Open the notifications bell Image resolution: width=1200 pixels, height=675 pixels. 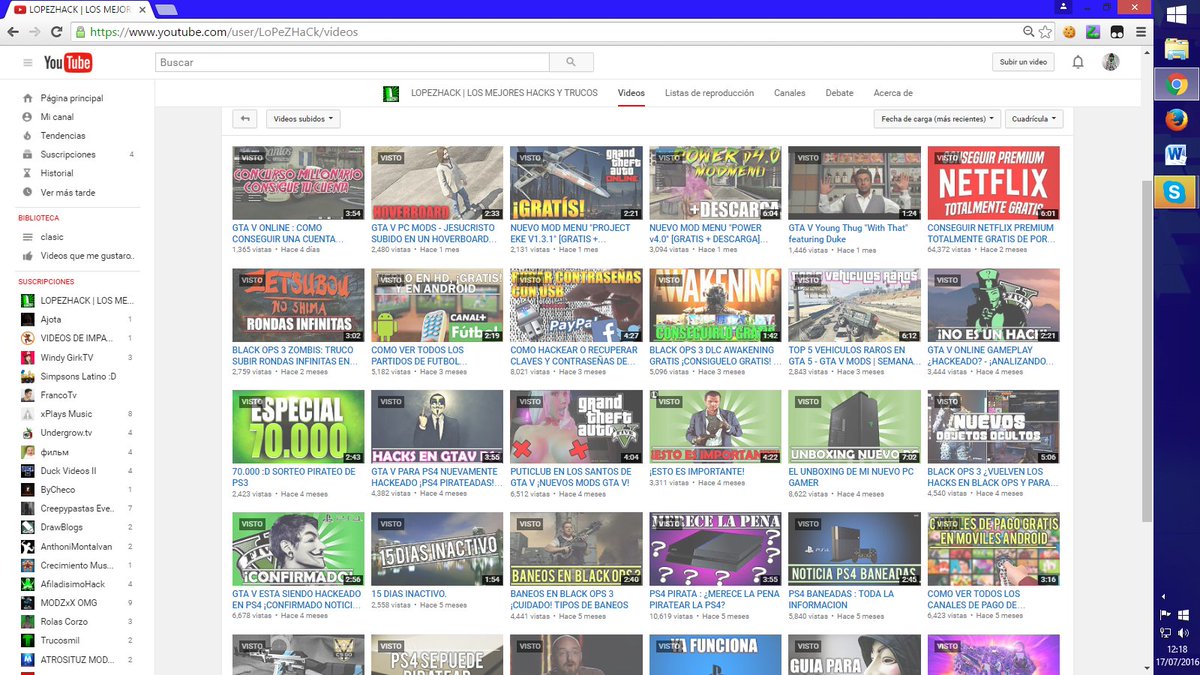click(1078, 62)
